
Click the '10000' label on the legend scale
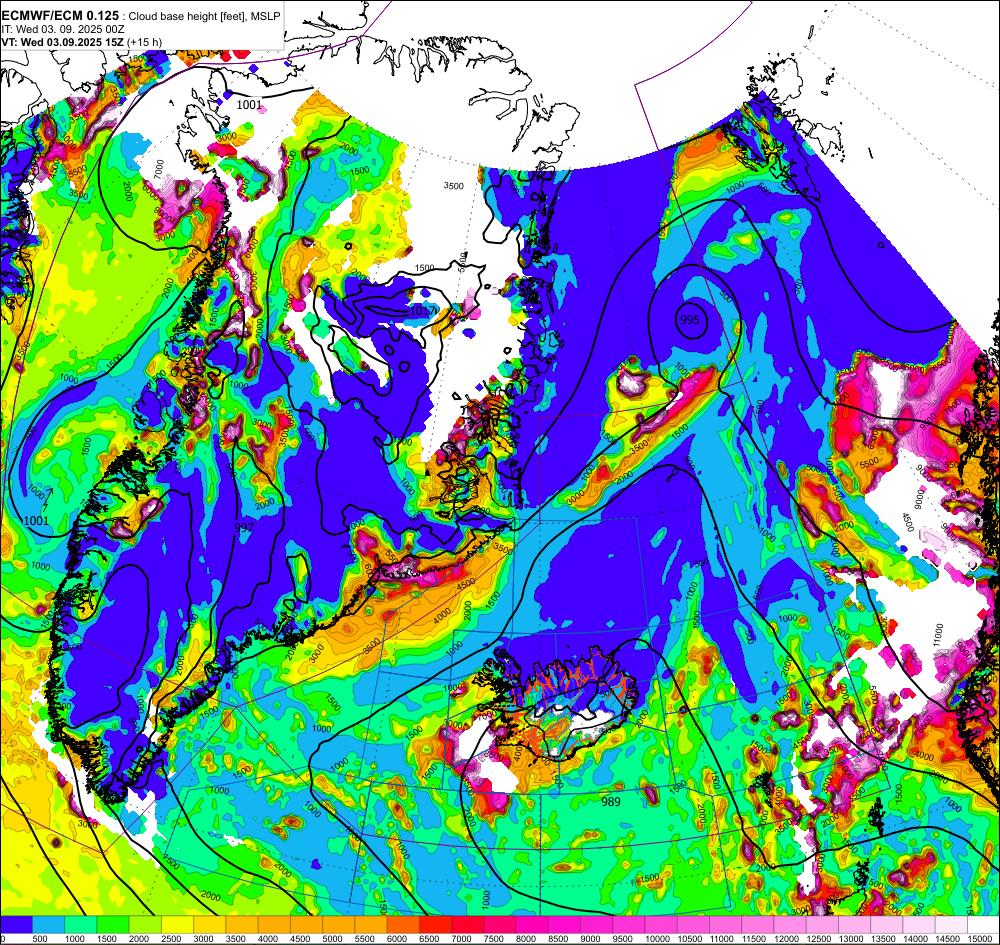coord(656,939)
